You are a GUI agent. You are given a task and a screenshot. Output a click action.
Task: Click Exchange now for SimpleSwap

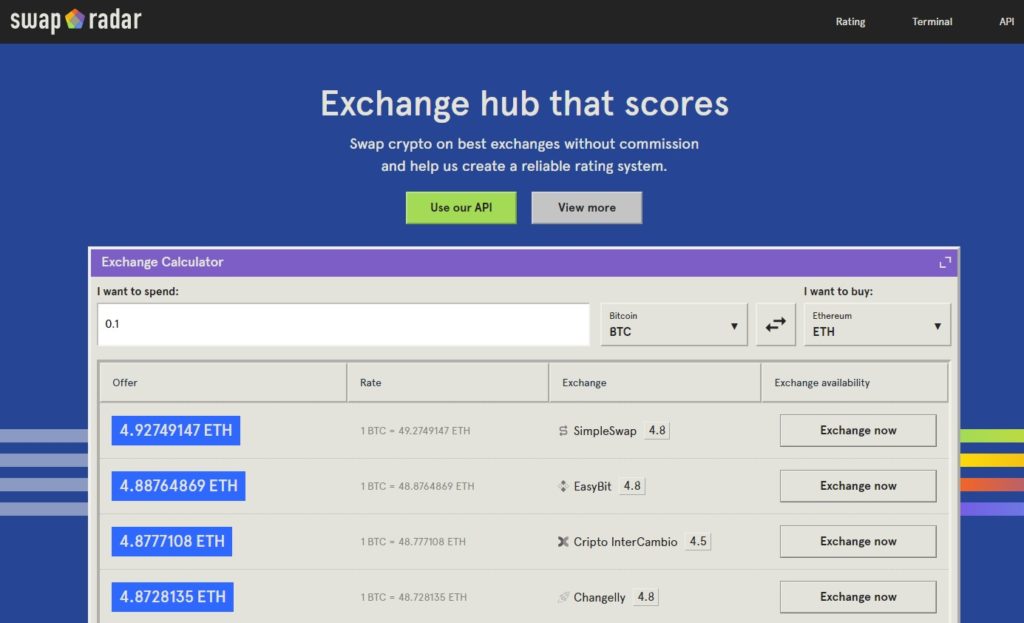tap(858, 430)
